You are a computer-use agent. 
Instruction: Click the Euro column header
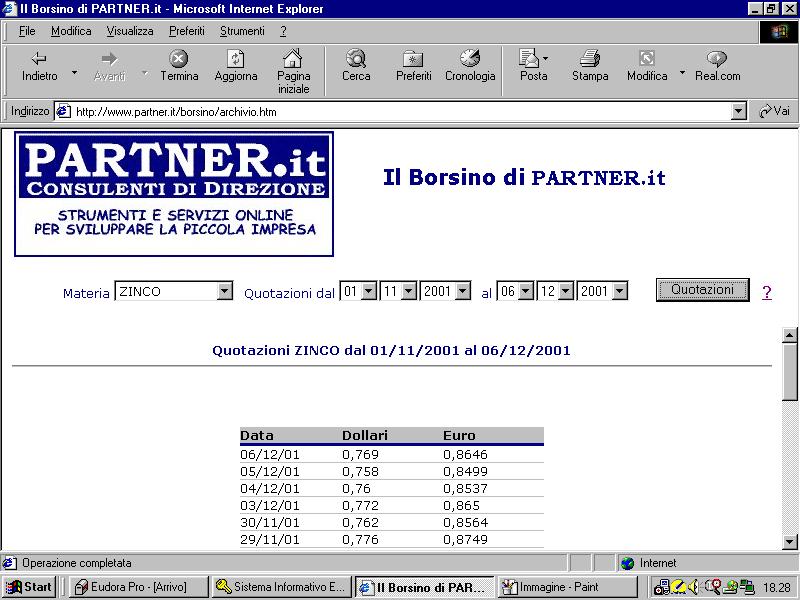[459, 435]
